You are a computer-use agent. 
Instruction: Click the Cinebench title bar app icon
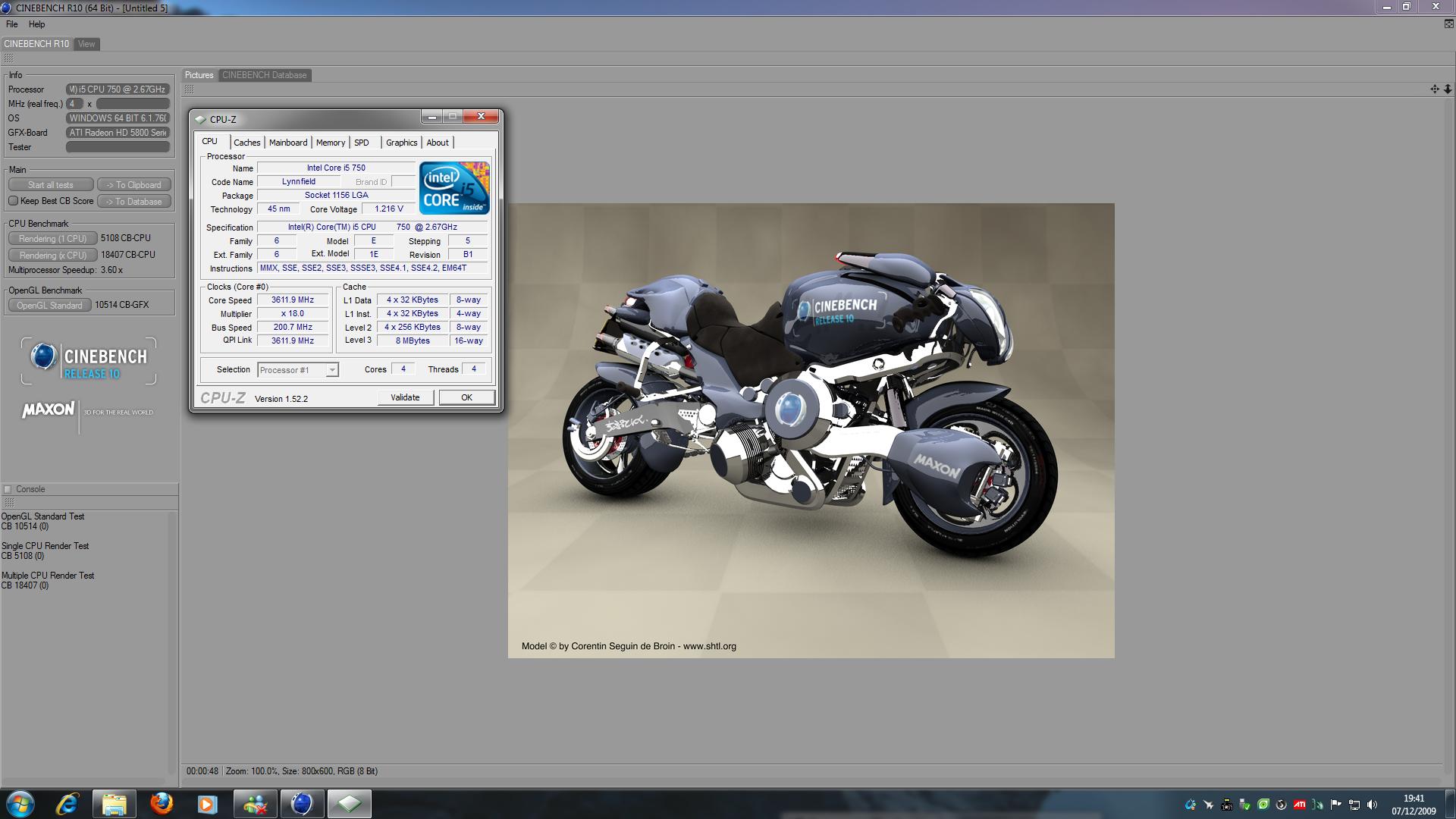coord(6,8)
